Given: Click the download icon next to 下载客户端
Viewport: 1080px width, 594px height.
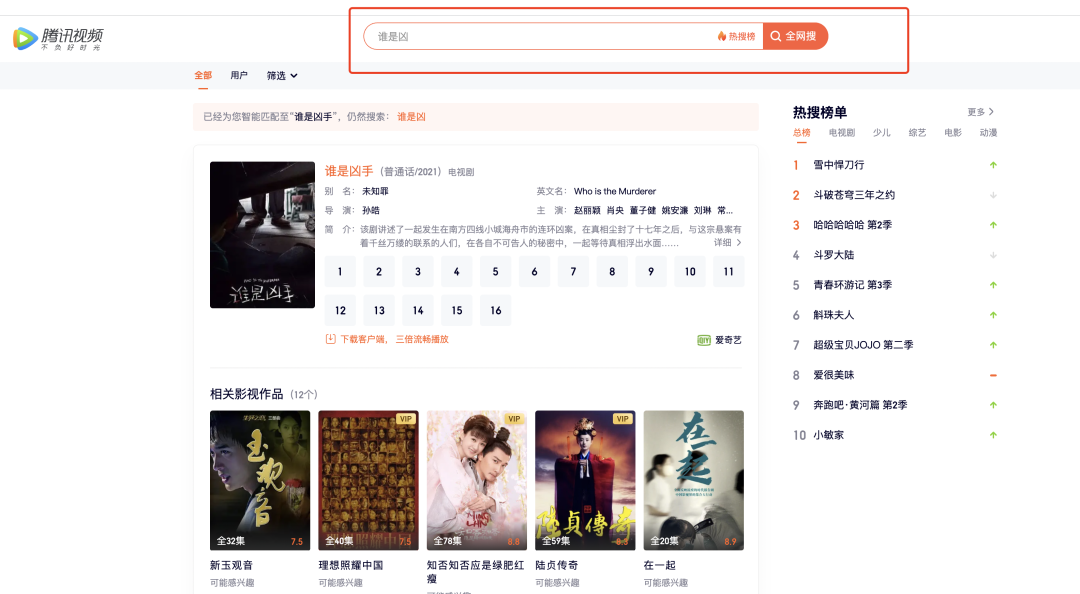Looking at the screenshot, I should [x=329, y=338].
